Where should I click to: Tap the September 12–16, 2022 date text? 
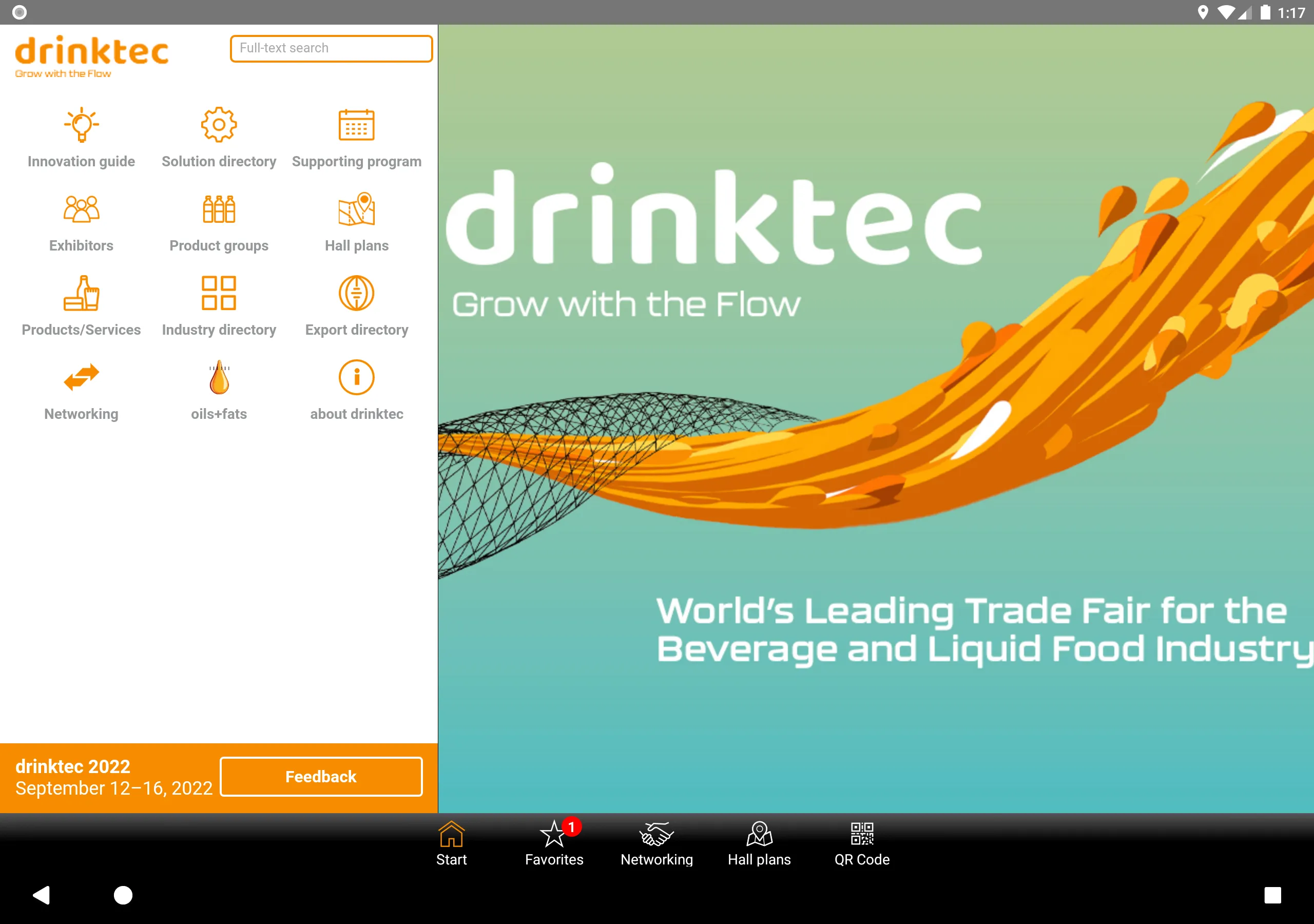click(114, 788)
